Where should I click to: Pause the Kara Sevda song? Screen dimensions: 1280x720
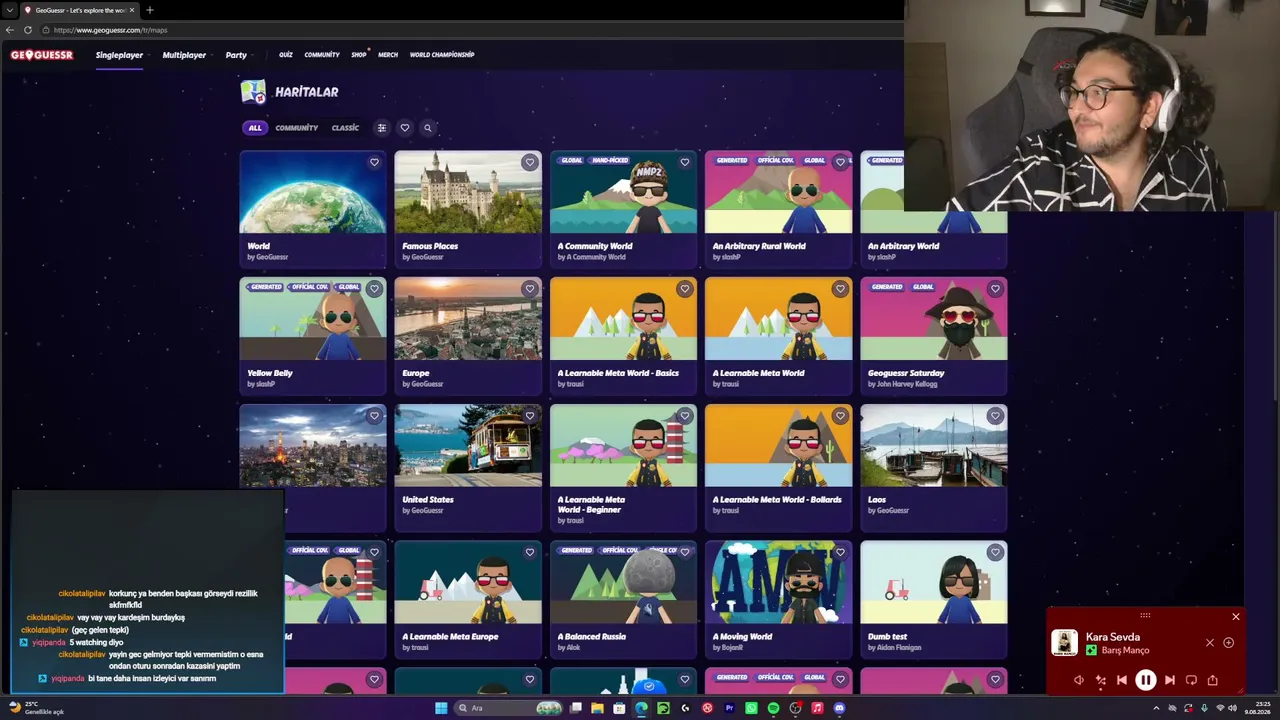[1146, 680]
